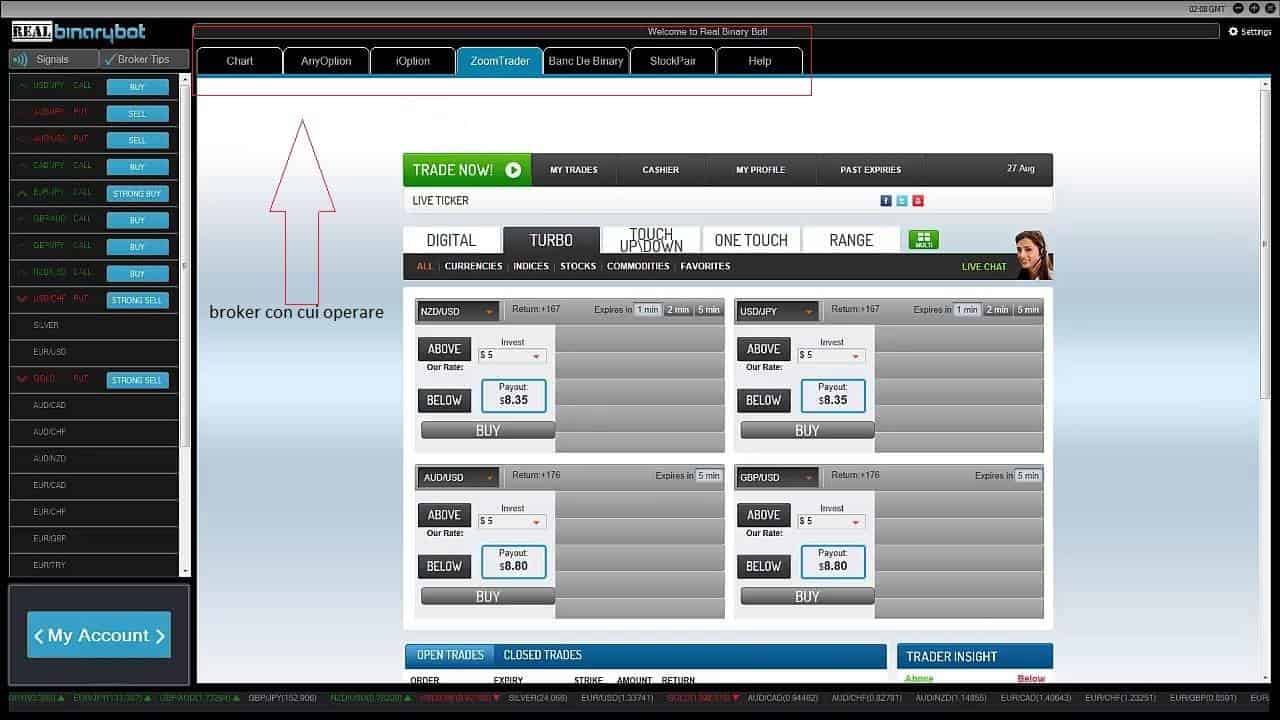Open the Banc De Binary tab
This screenshot has width=1280, height=720.
coord(586,61)
